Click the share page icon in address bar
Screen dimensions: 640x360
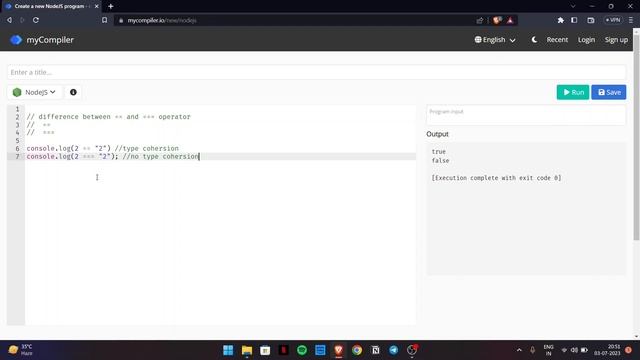[480, 20]
